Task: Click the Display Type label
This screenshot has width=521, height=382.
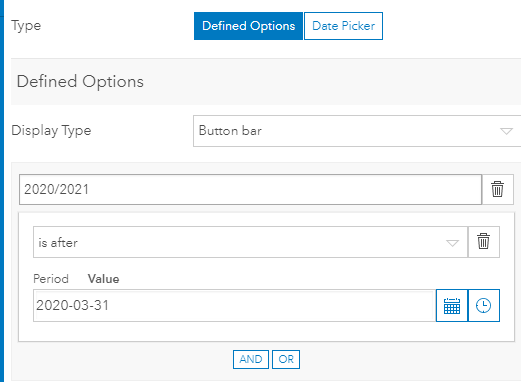Action: (x=51, y=131)
